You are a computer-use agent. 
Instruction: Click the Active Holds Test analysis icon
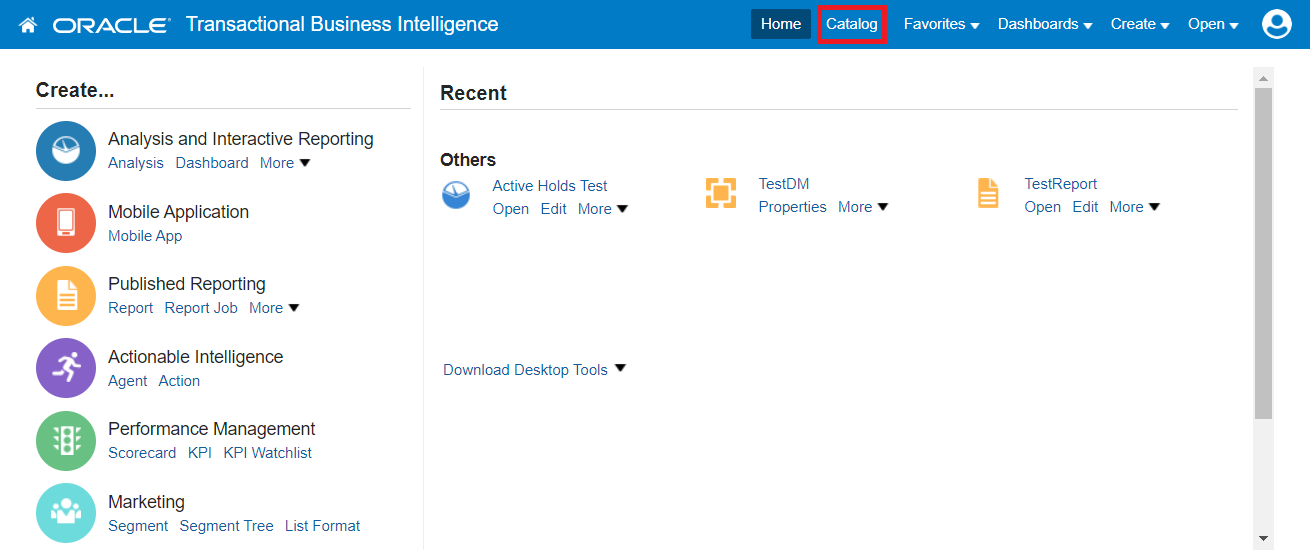tap(456, 195)
